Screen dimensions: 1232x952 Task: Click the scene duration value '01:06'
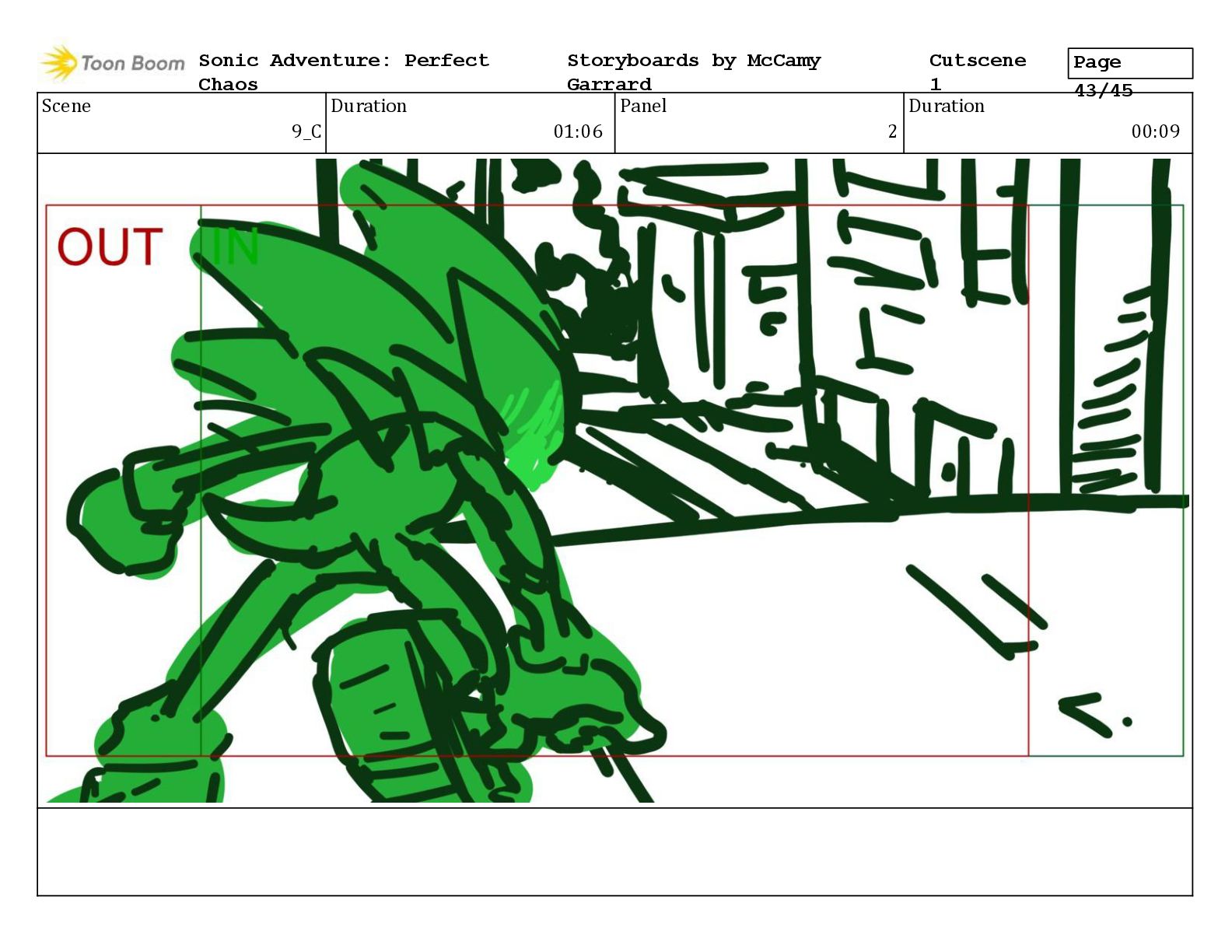pyautogui.click(x=578, y=131)
